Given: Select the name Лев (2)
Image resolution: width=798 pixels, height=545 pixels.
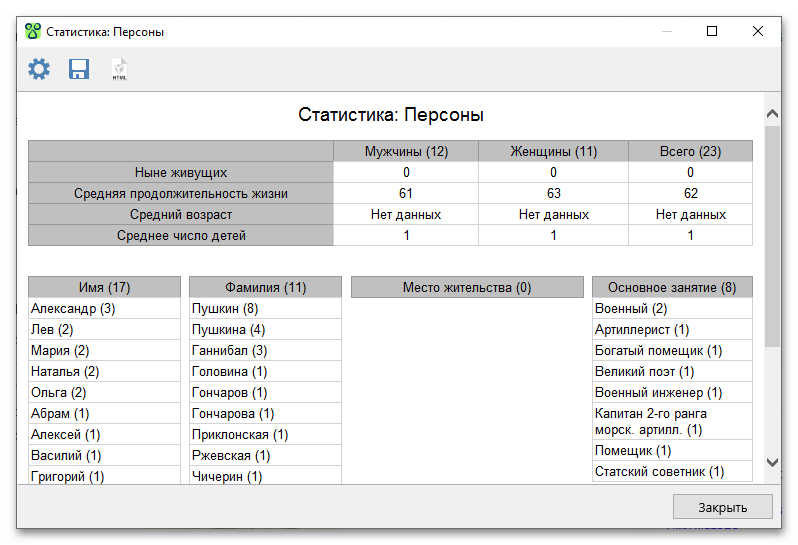Looking at the screenshot, I should point(104,330).
